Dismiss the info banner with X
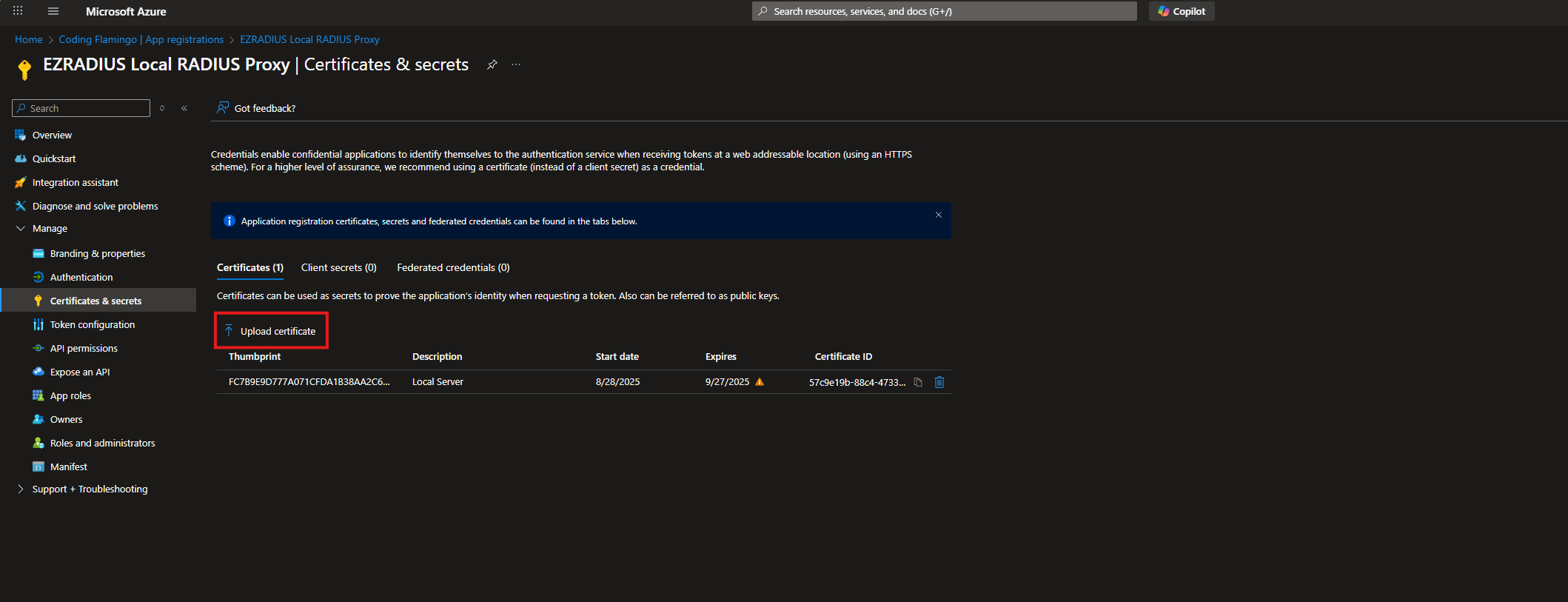The width and height of the screenshot is (1568, 602). 939,215
